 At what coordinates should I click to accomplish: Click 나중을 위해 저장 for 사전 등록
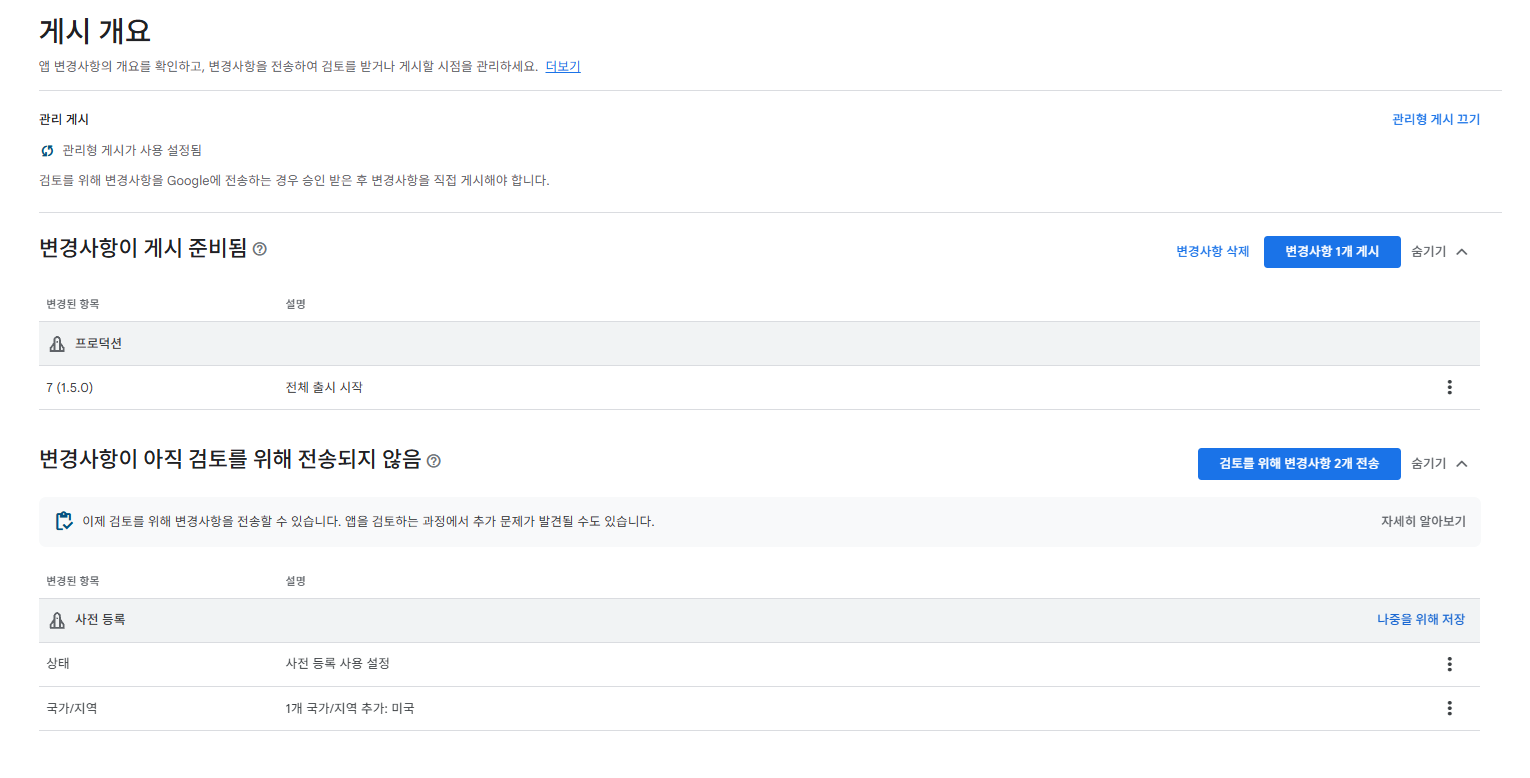pos(1420,620)
